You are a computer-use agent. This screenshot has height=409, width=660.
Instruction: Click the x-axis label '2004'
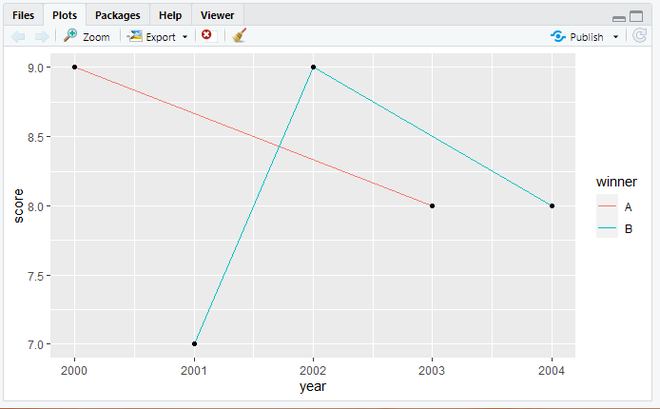pyautogui.click(x=551, y=371)
